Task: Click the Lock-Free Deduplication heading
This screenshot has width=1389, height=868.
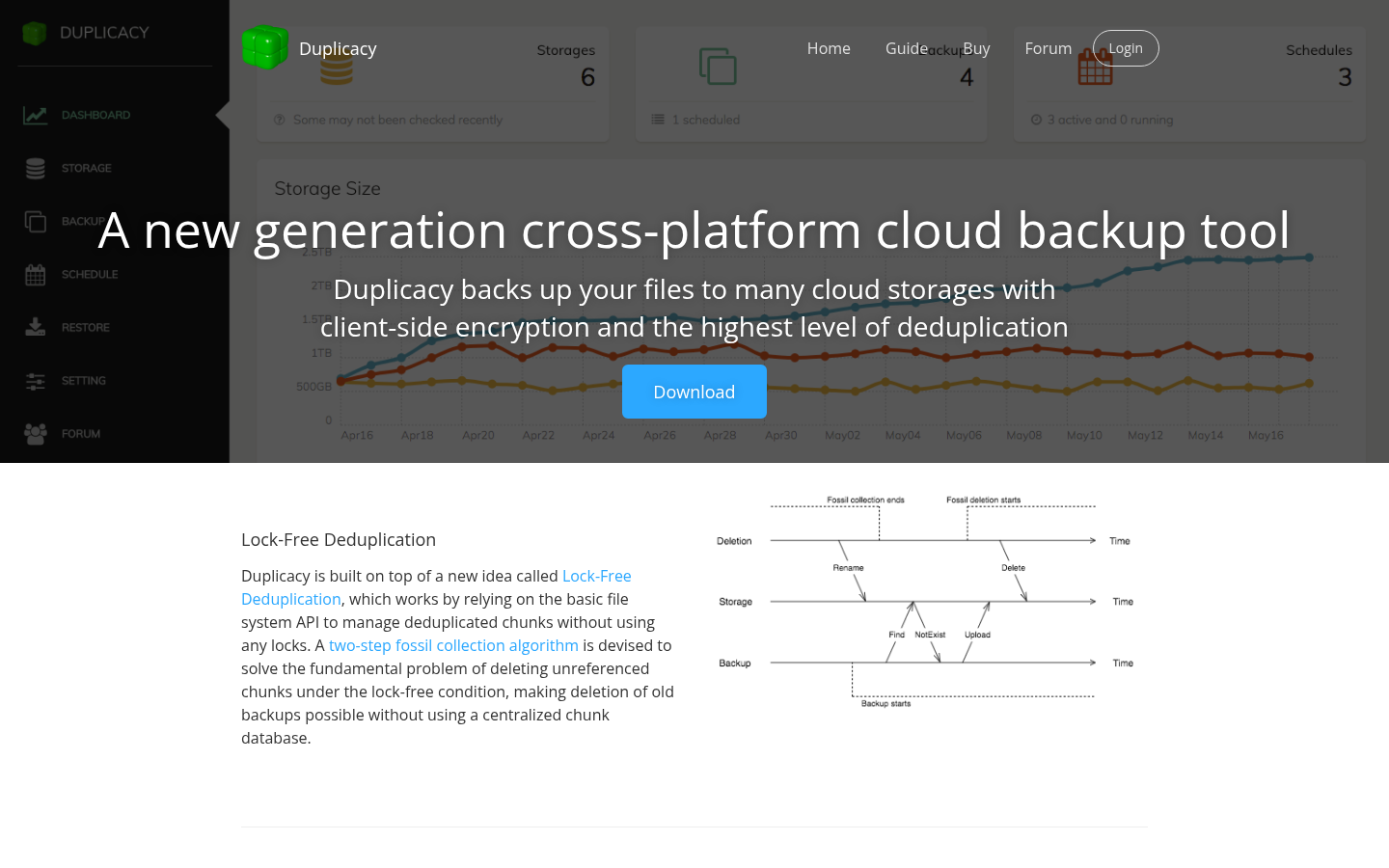Action: [339, 539]
